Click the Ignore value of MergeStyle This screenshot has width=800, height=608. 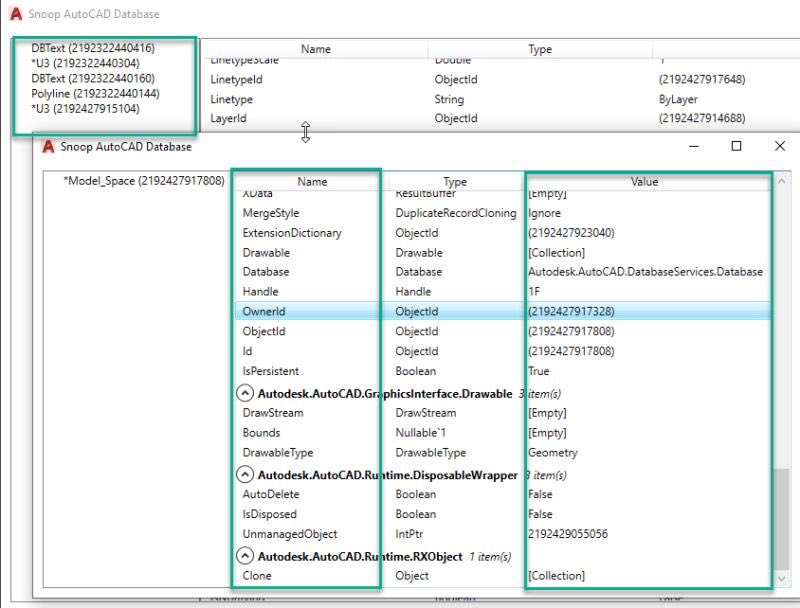coord(544,213)
